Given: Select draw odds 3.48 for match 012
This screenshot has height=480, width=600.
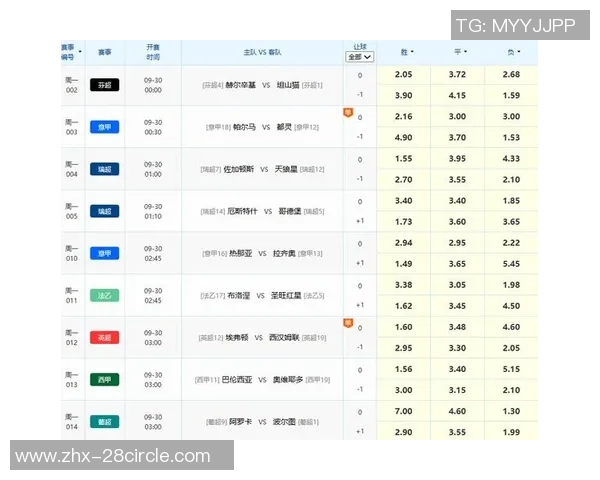Looking at the screenshot, I should point(457,327).
